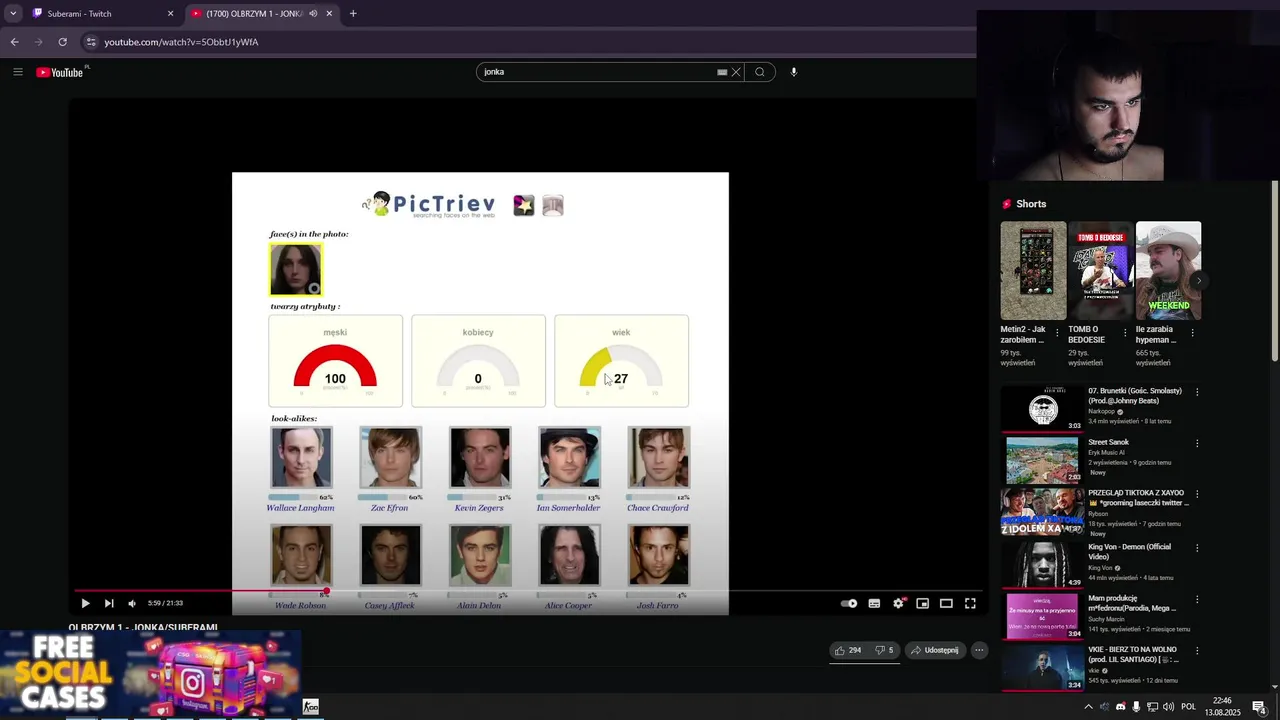Dislike the video (5)
1280x720 pixels.
click(x=883, y=650)
